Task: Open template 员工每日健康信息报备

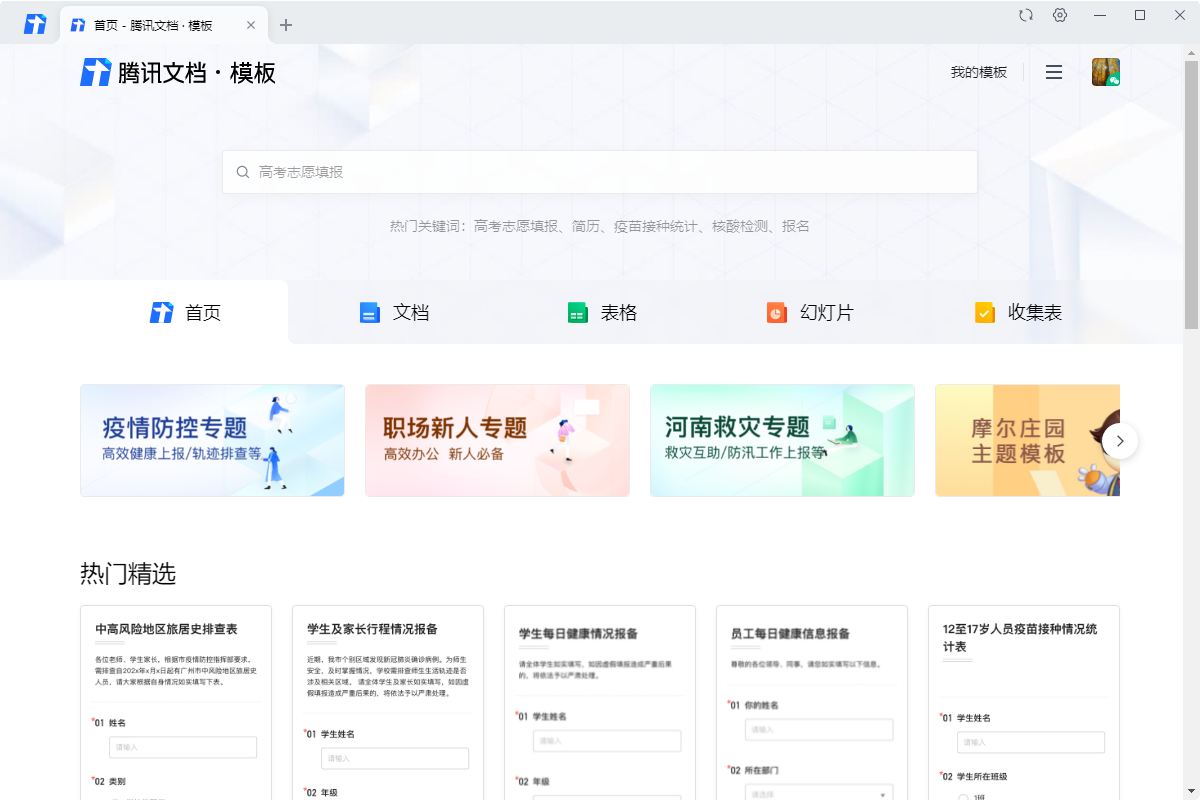Action: (812, 702)
